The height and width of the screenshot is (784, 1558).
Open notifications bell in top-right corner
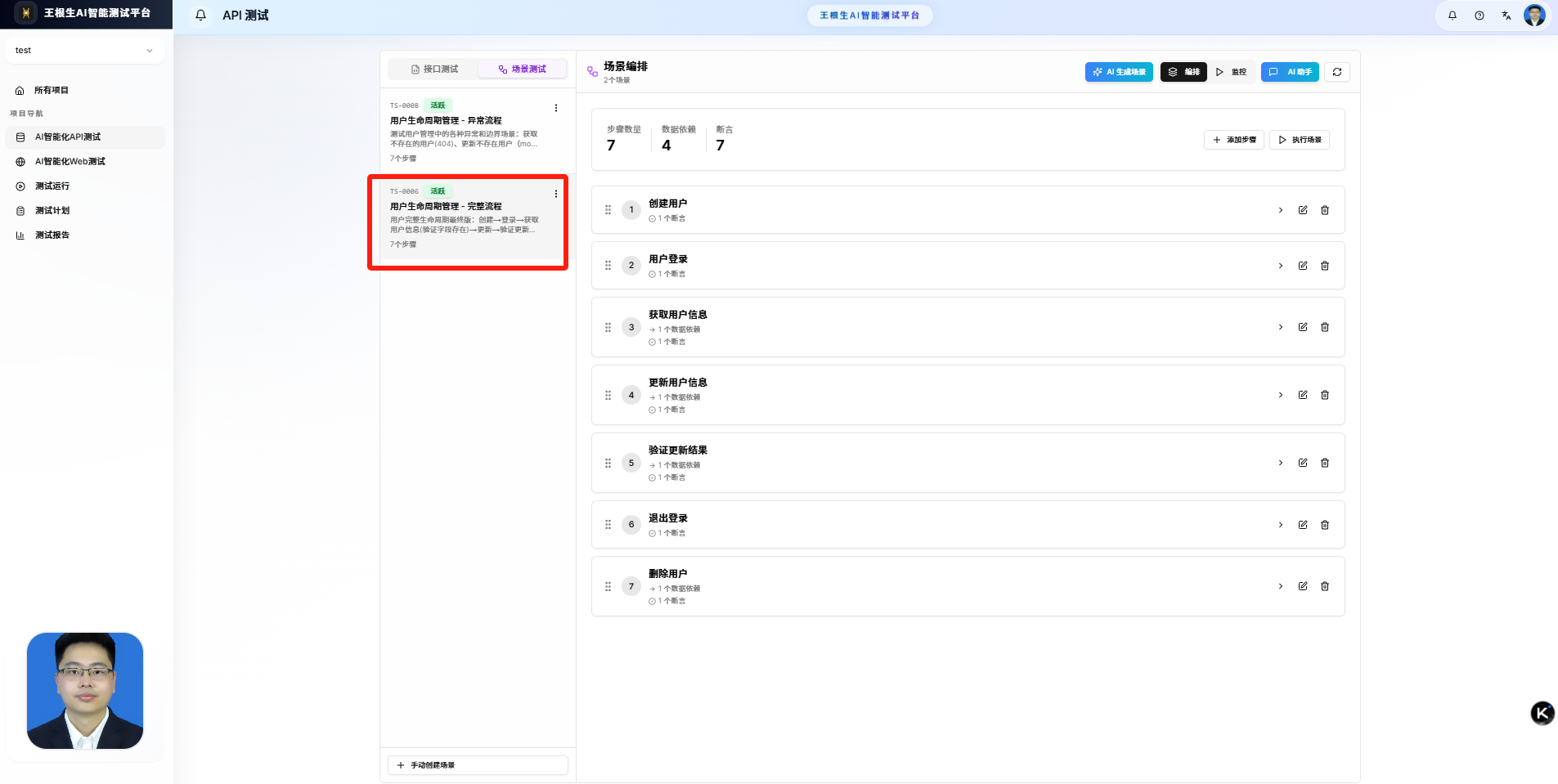[x=1452, y=15]
